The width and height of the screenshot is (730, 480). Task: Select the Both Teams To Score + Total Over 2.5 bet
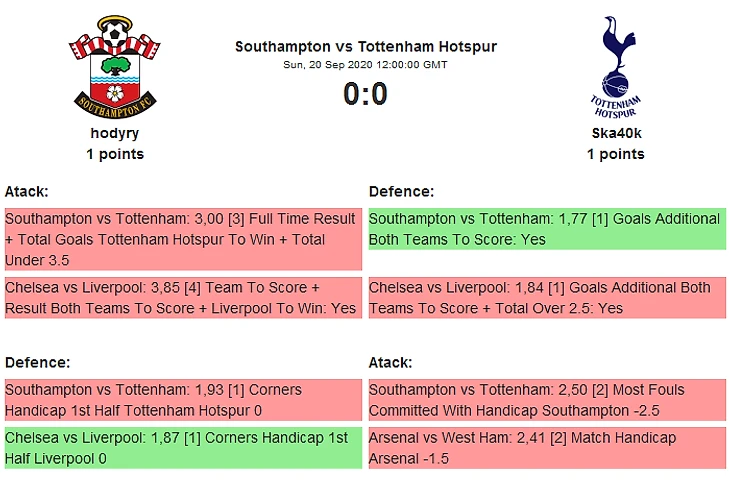pos(546,298)
